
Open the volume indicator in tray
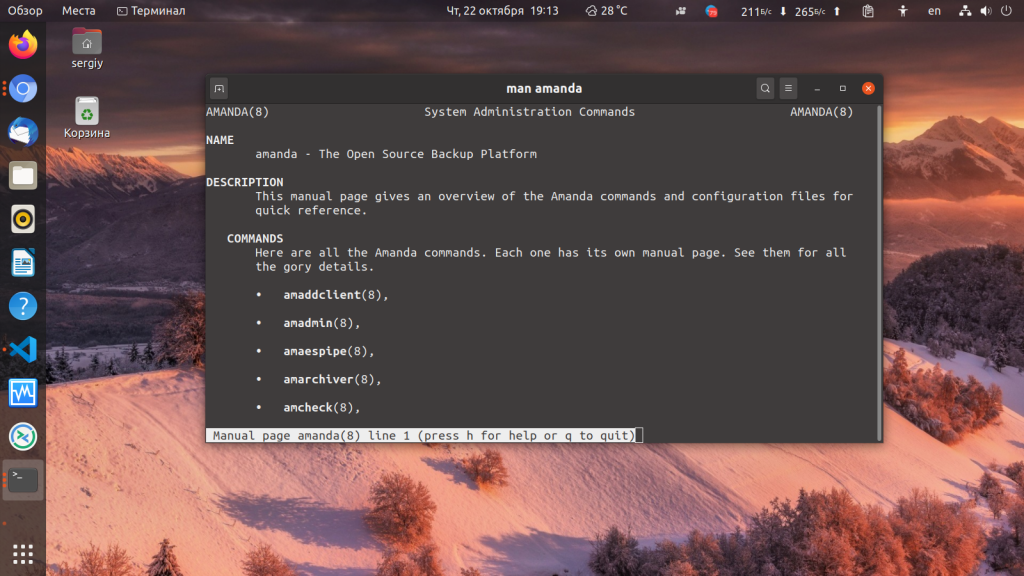click(x=986, y=10)
